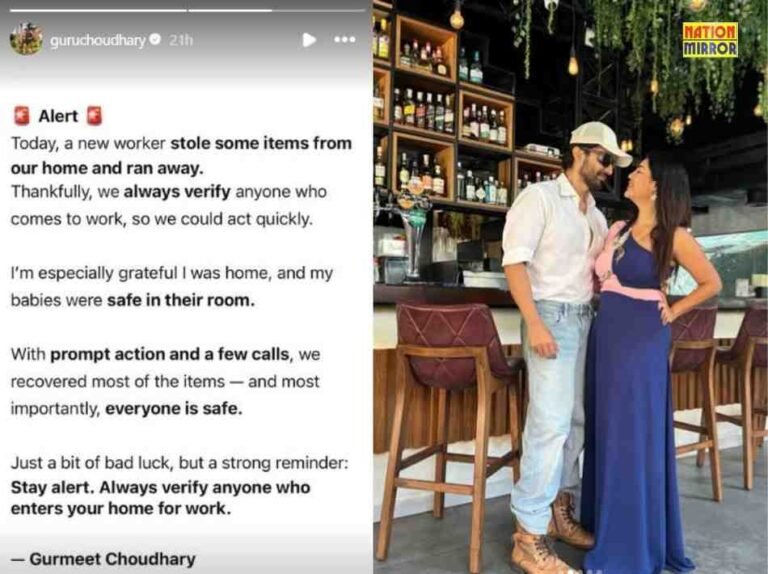Click the Alert heading text
The image size is (768, 574).
pyautogui.click(x=58, y=116)
